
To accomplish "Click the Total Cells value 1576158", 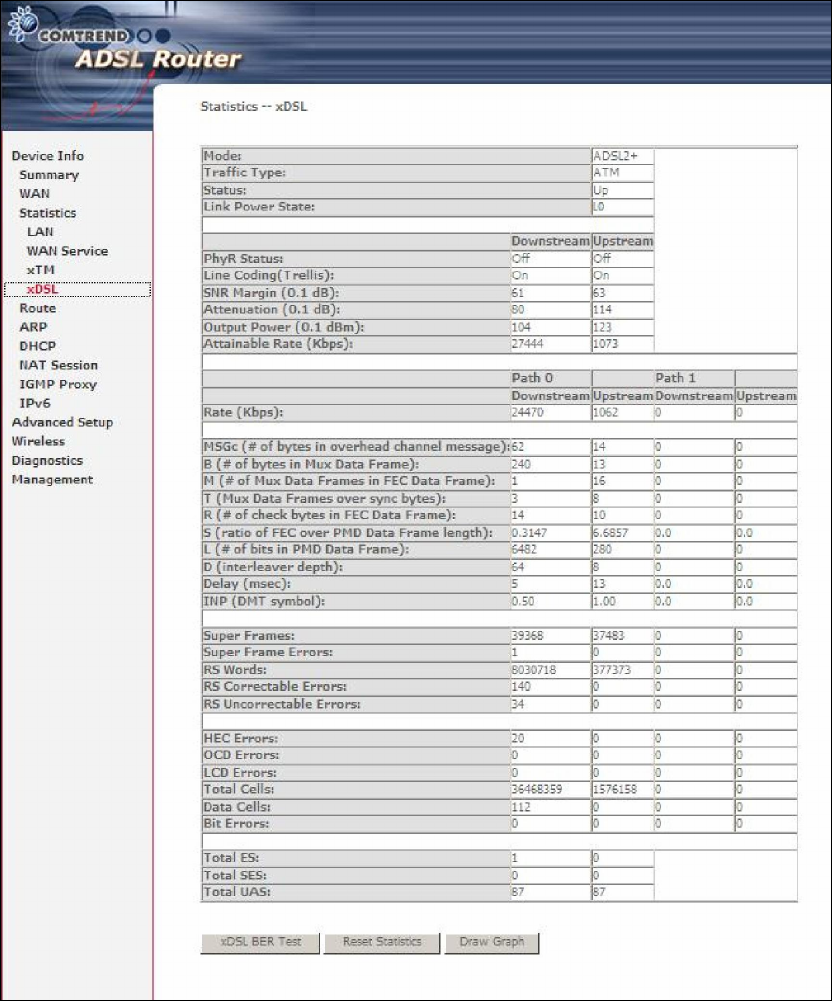I will [x=616, y=790].
